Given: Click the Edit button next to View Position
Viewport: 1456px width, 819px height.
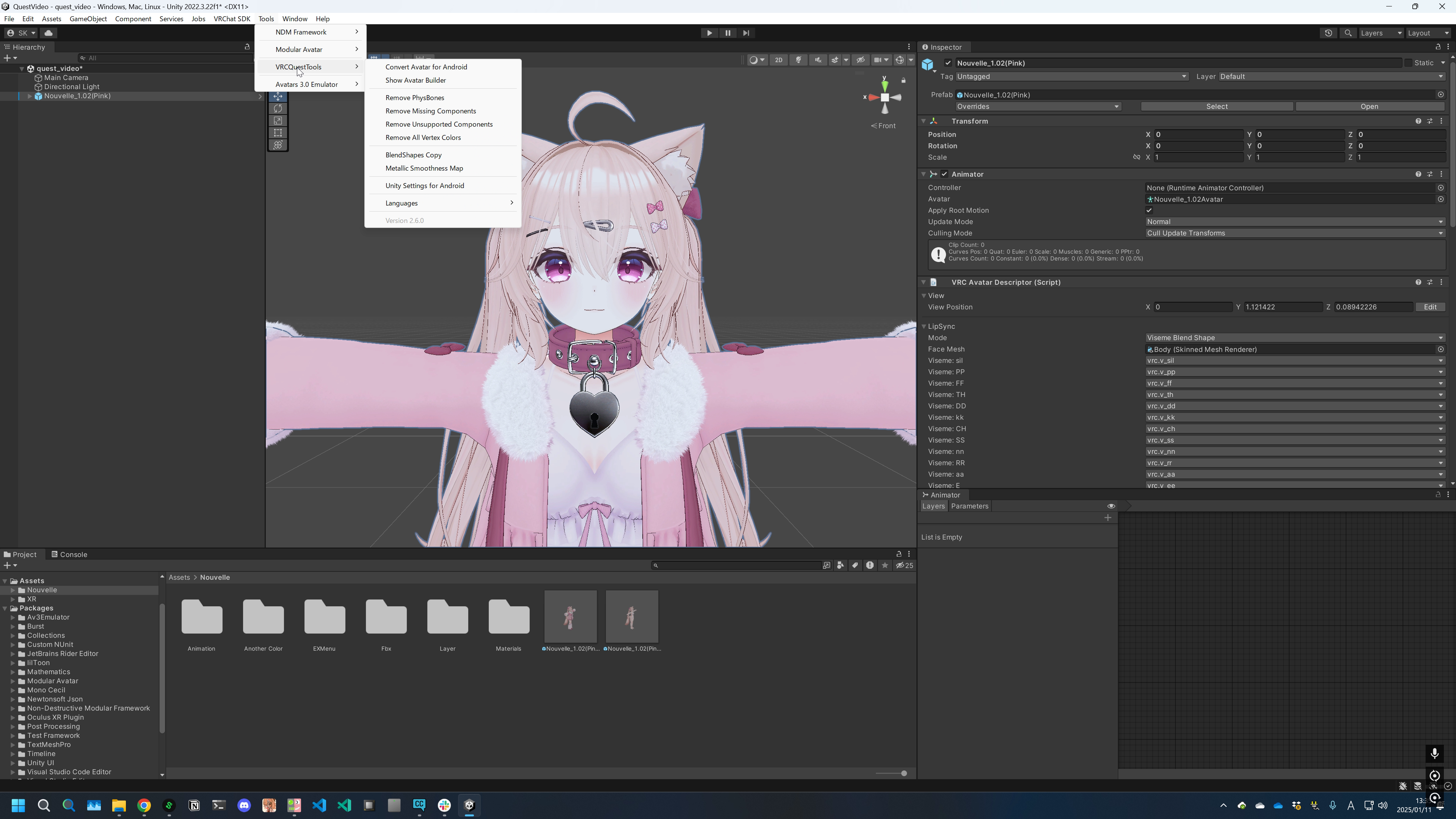Looking at the screenshot, I should click(x=1430, y=307).
